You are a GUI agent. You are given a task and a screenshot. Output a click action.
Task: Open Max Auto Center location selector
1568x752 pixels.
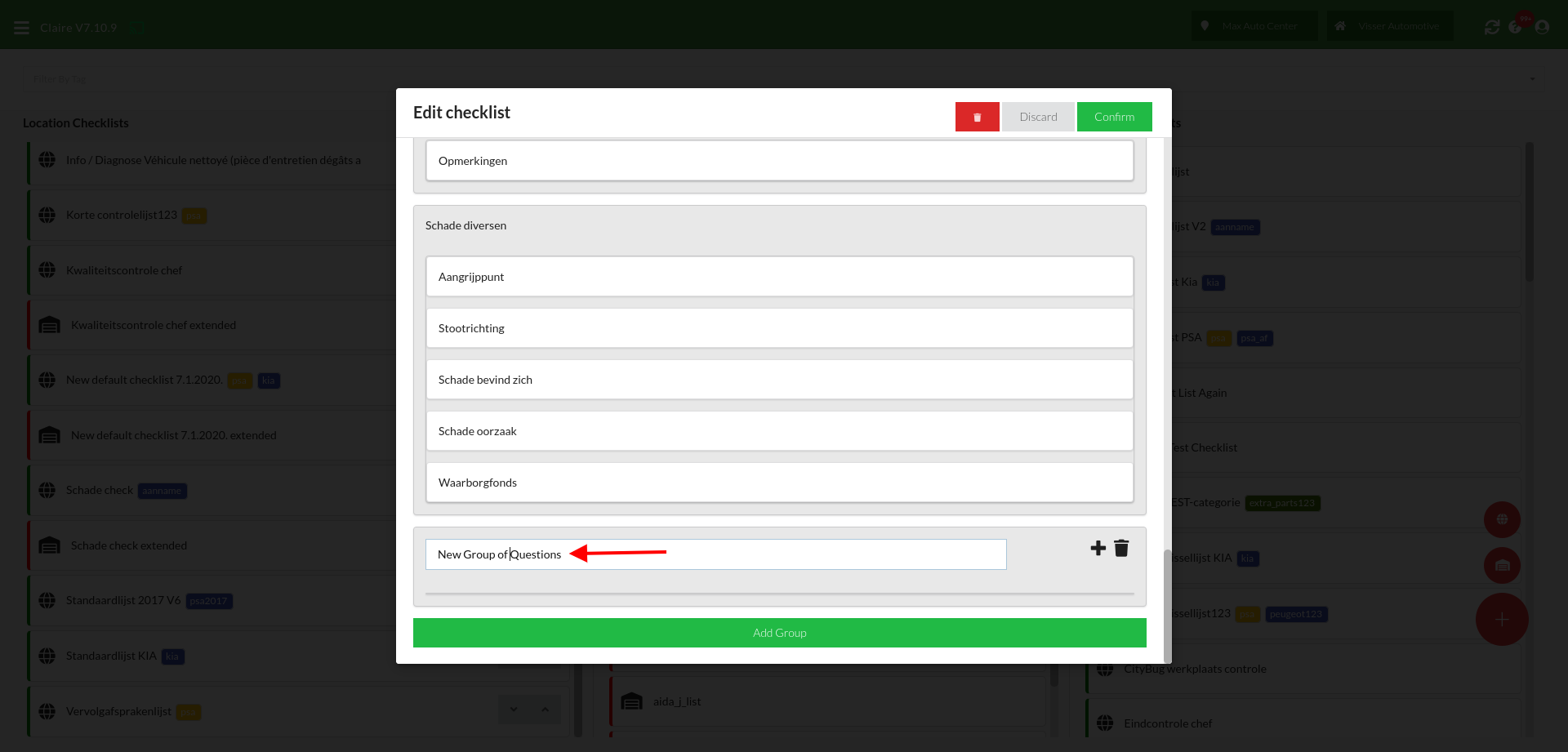pos(1254,26)
